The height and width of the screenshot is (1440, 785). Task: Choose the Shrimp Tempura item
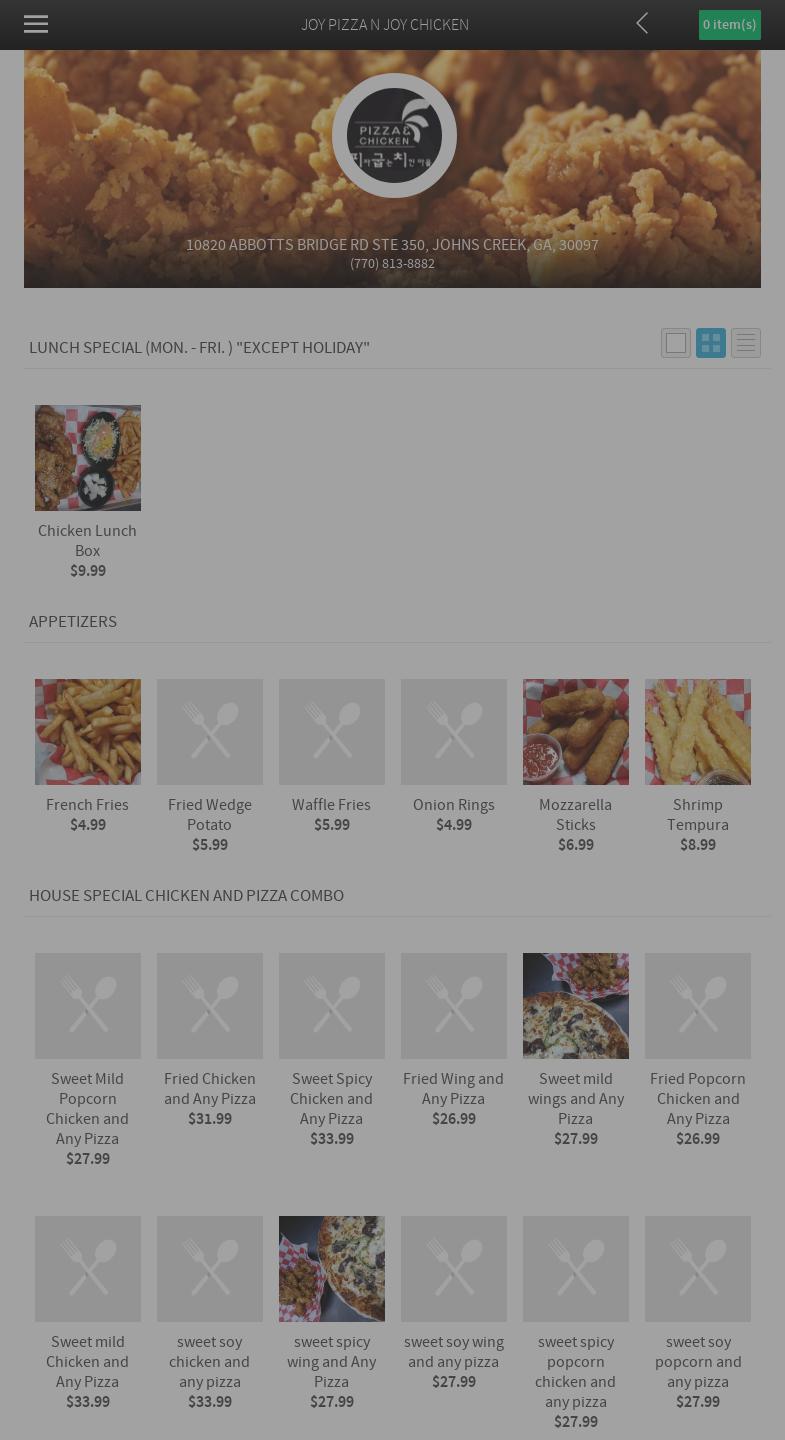(698, 732)
